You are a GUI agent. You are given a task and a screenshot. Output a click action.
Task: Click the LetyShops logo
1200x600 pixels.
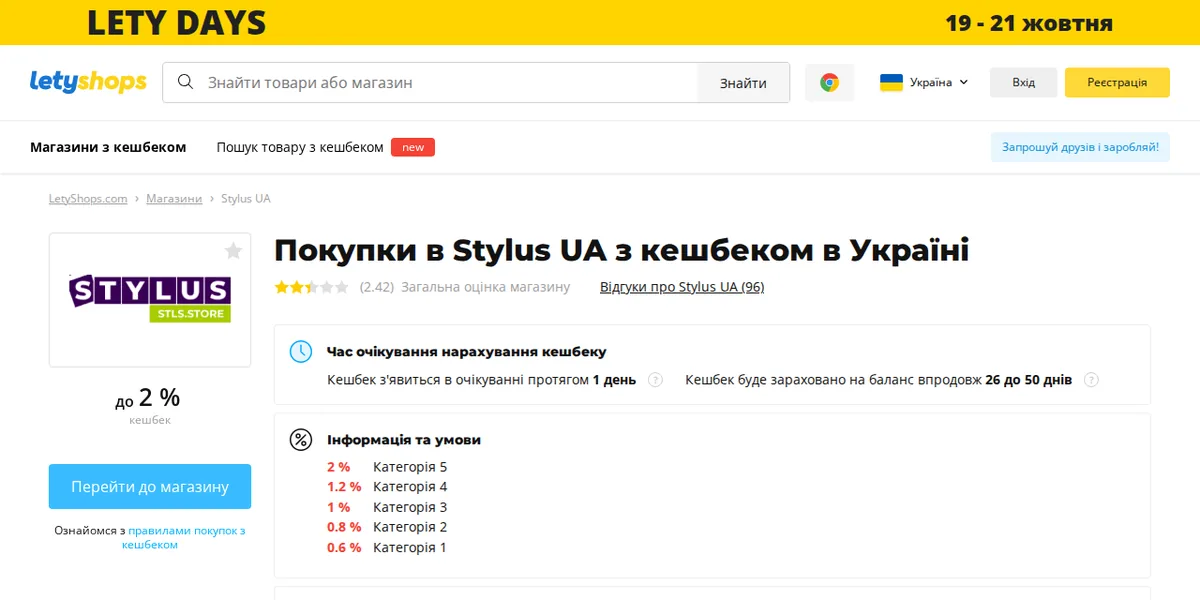click(x=88, y=82)
